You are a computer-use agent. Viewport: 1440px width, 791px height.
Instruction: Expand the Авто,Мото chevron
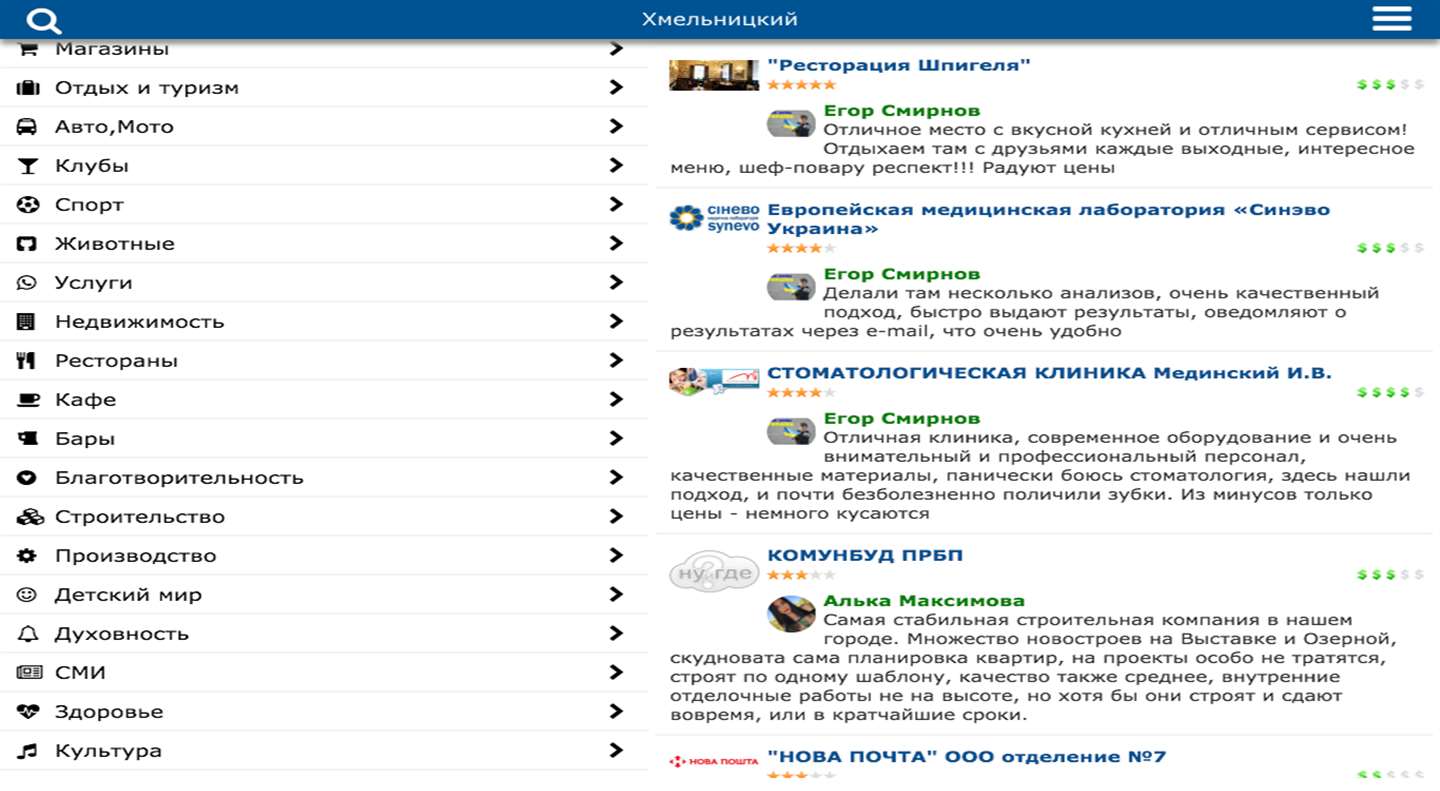pos(617,126)
